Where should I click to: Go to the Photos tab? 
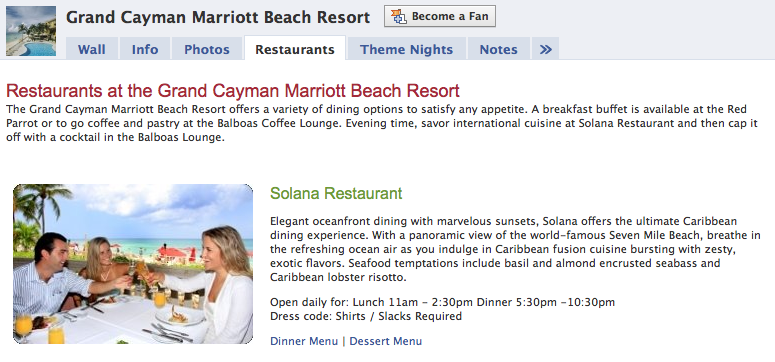point(207,49)
